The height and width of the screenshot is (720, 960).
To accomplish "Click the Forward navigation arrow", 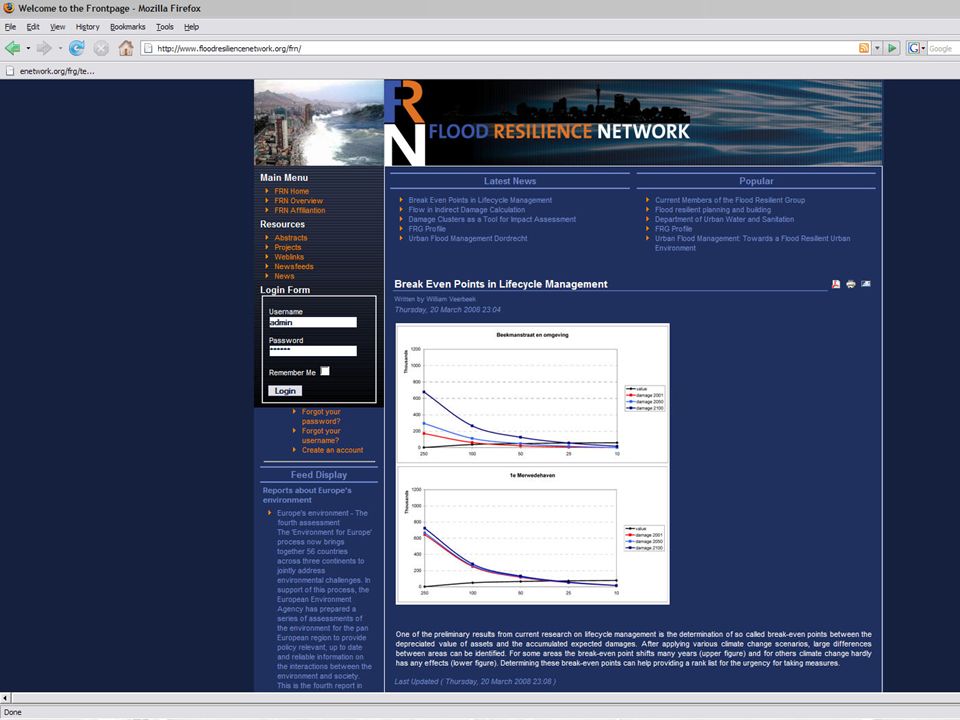I will [43, 48].
